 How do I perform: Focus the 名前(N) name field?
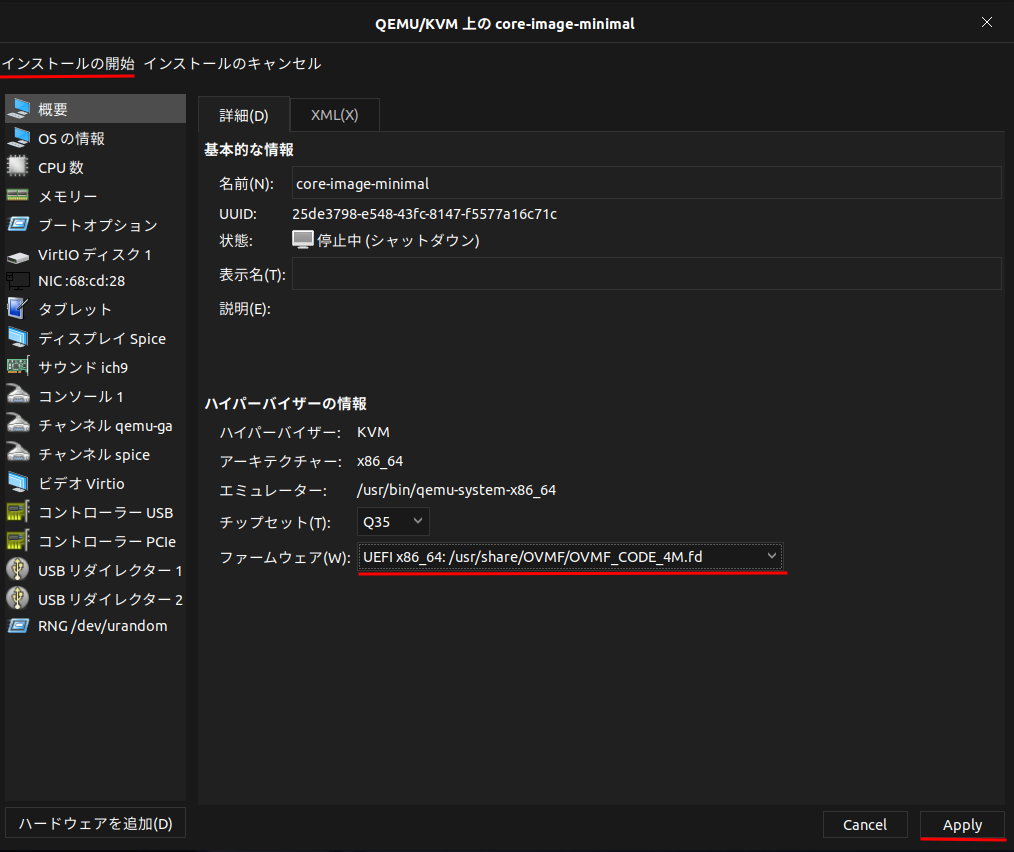647,183
